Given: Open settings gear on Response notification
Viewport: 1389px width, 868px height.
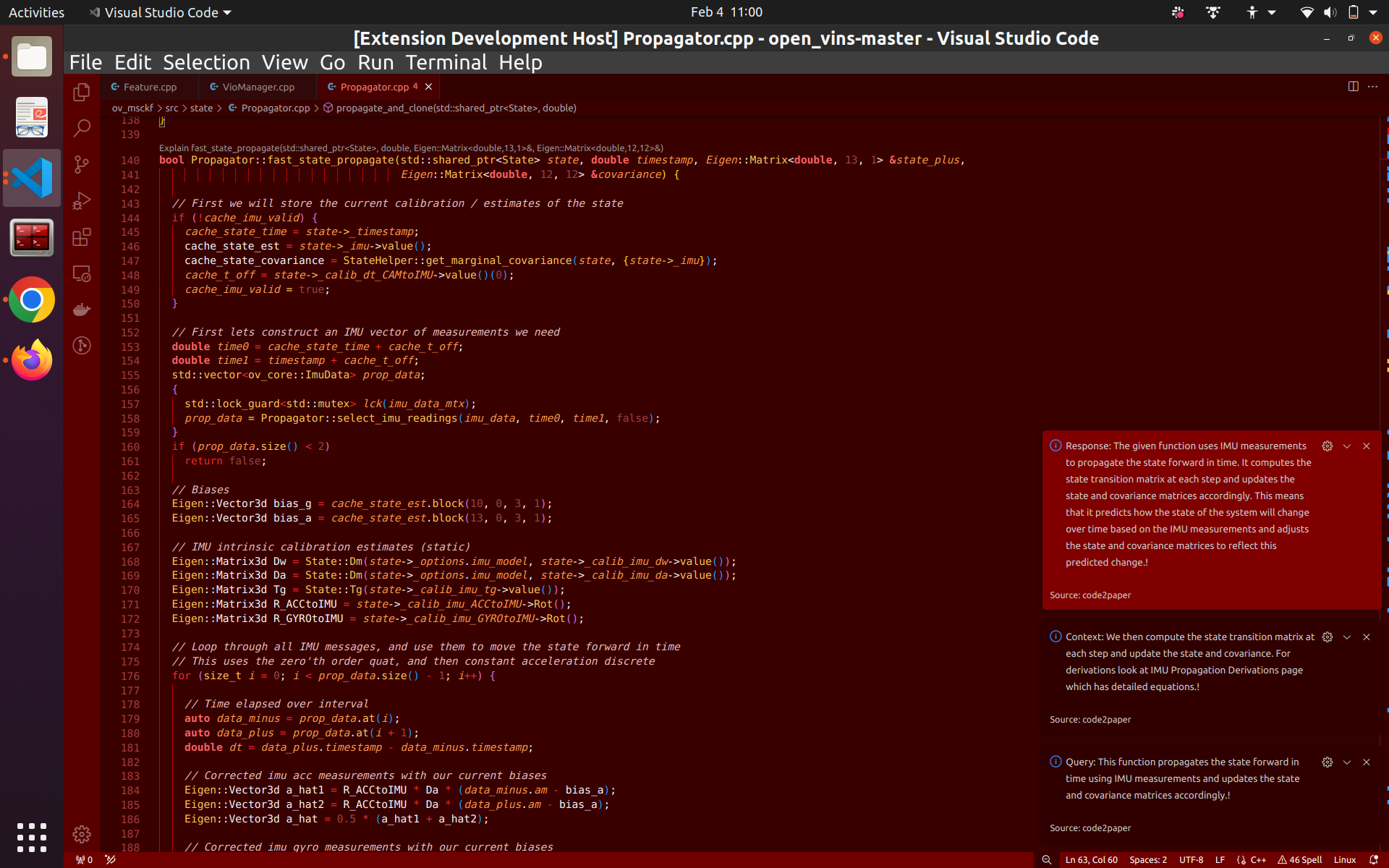Looking at the screenshot, I should pyautogui.click(x=1327, y=446).
